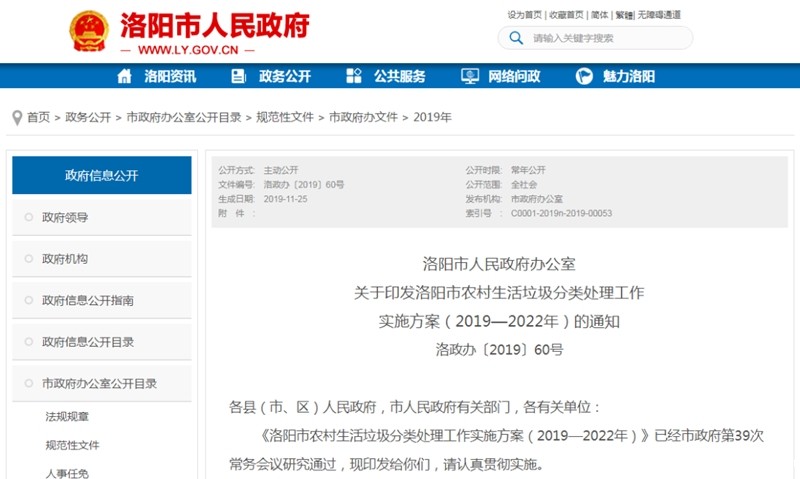Go to 规范性文件 in breadcrumb
The height and width of the screenshot is (479, 800).
tap(285, 117)
